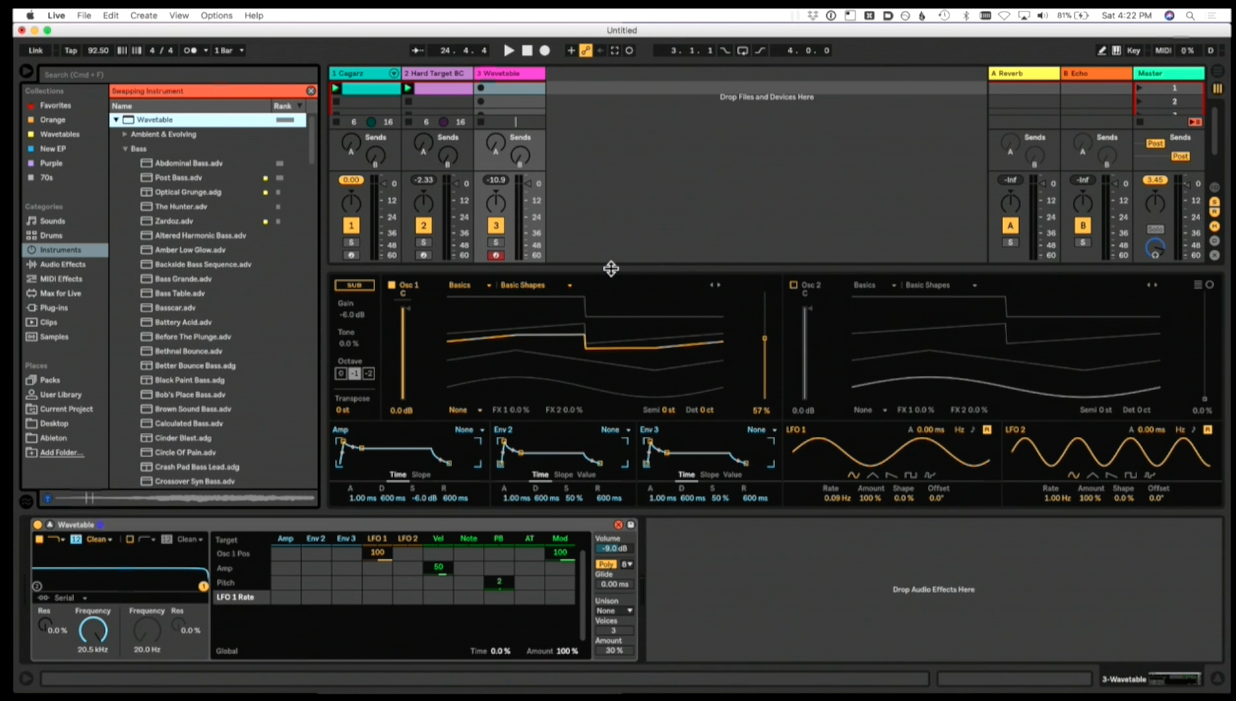Screen dimensions: 1236x701
Task: Open the Samples browser category
Action: (54, 337)
